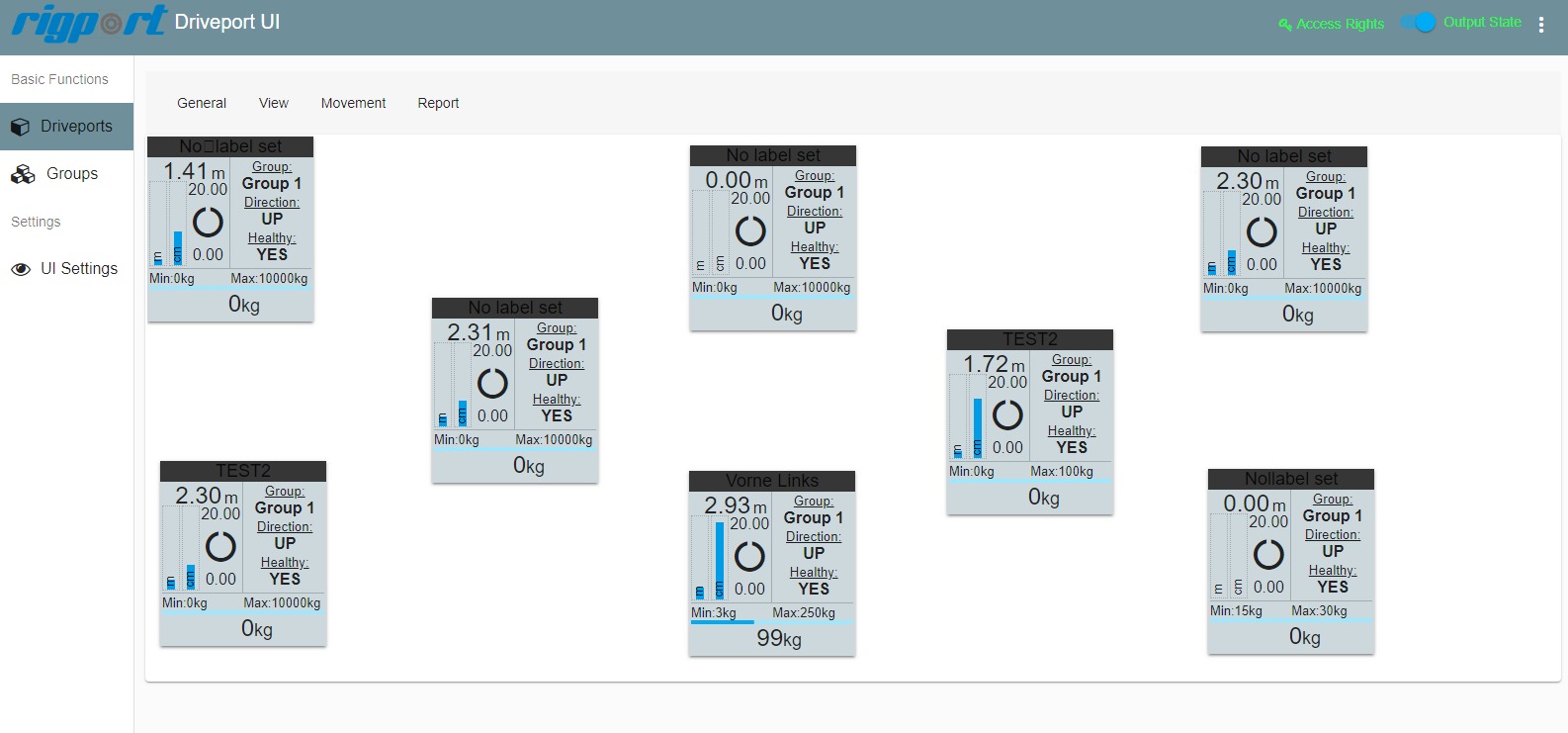Toggle the Output State switch

pyautogui.click(x=1419, y=23)
